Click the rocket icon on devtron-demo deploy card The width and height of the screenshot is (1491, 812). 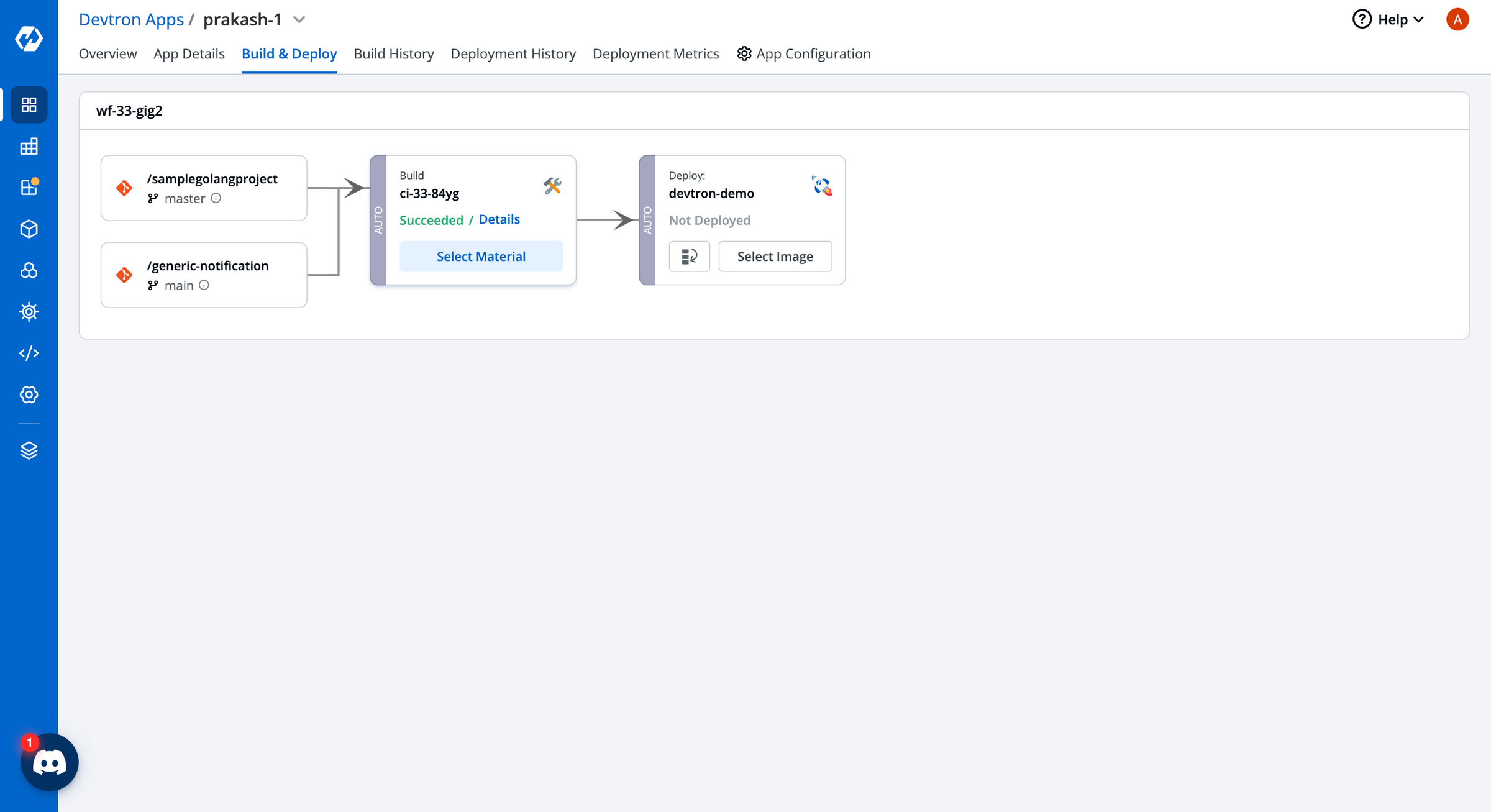tap(821, 186)
